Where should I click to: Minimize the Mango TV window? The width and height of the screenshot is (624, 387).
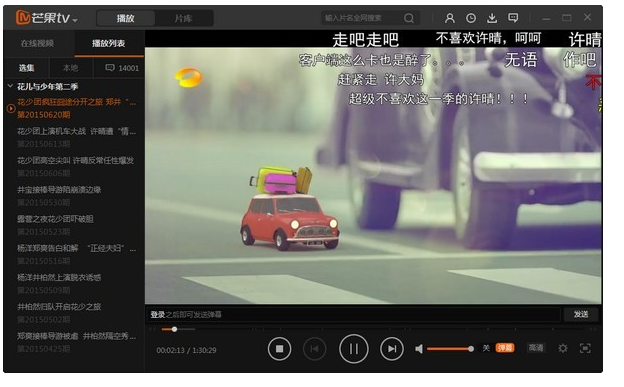click(x=546, y=18)
